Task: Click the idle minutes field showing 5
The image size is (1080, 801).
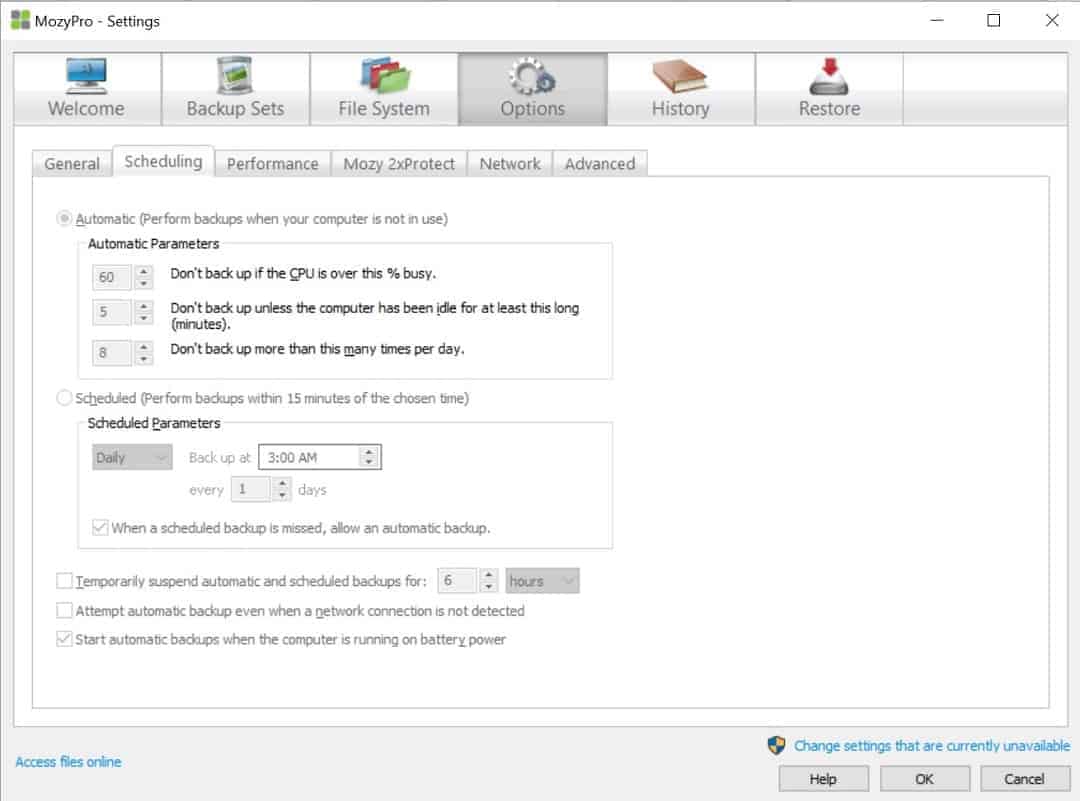Action: tap(112, 311)
